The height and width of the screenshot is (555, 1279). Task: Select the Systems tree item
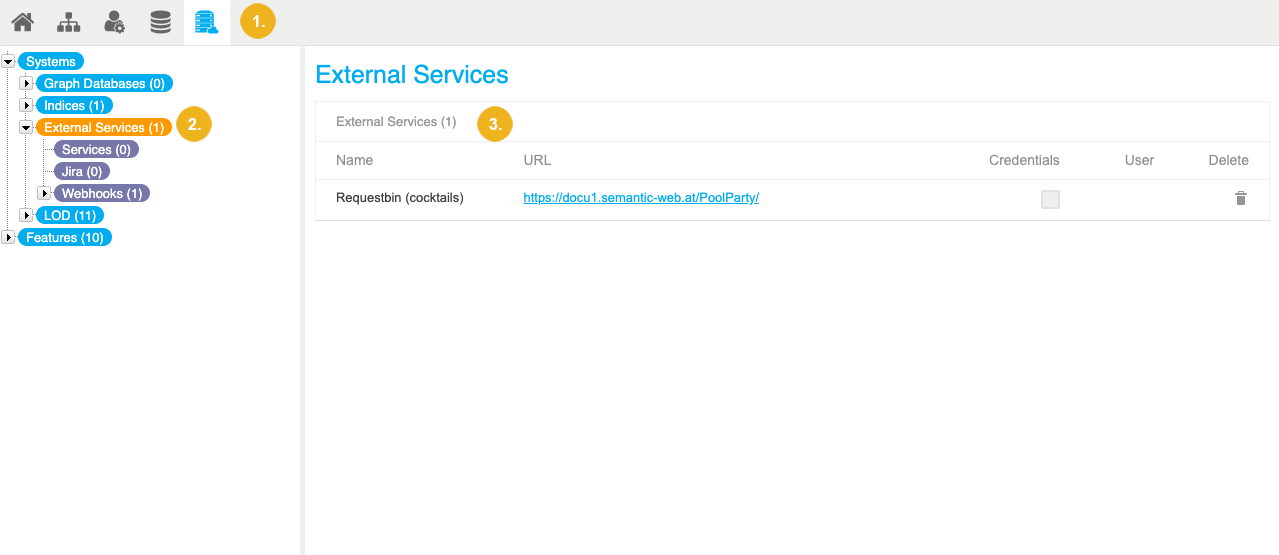coord(51,62)
